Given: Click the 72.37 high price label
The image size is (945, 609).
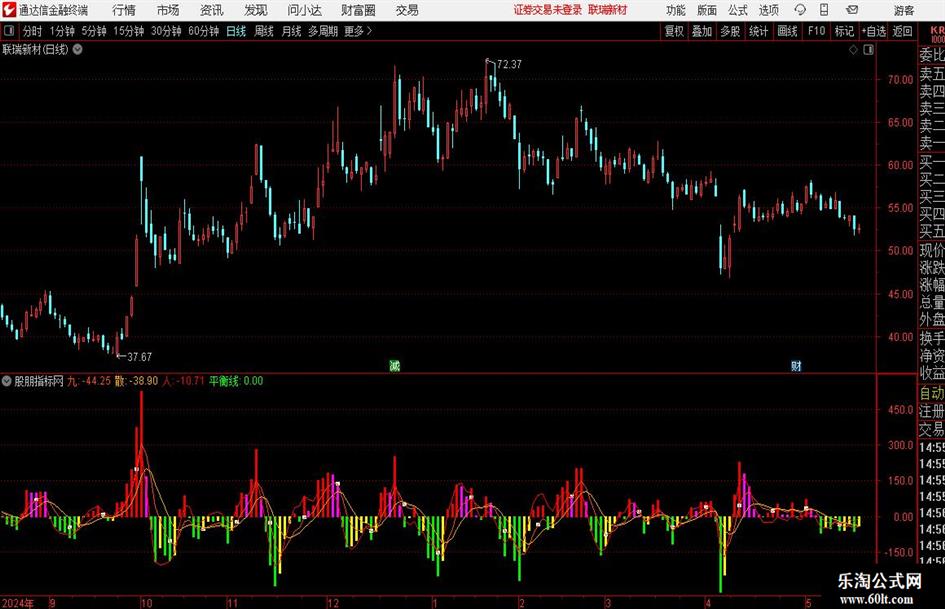Looking at the screenshot, I should point(509,64).
